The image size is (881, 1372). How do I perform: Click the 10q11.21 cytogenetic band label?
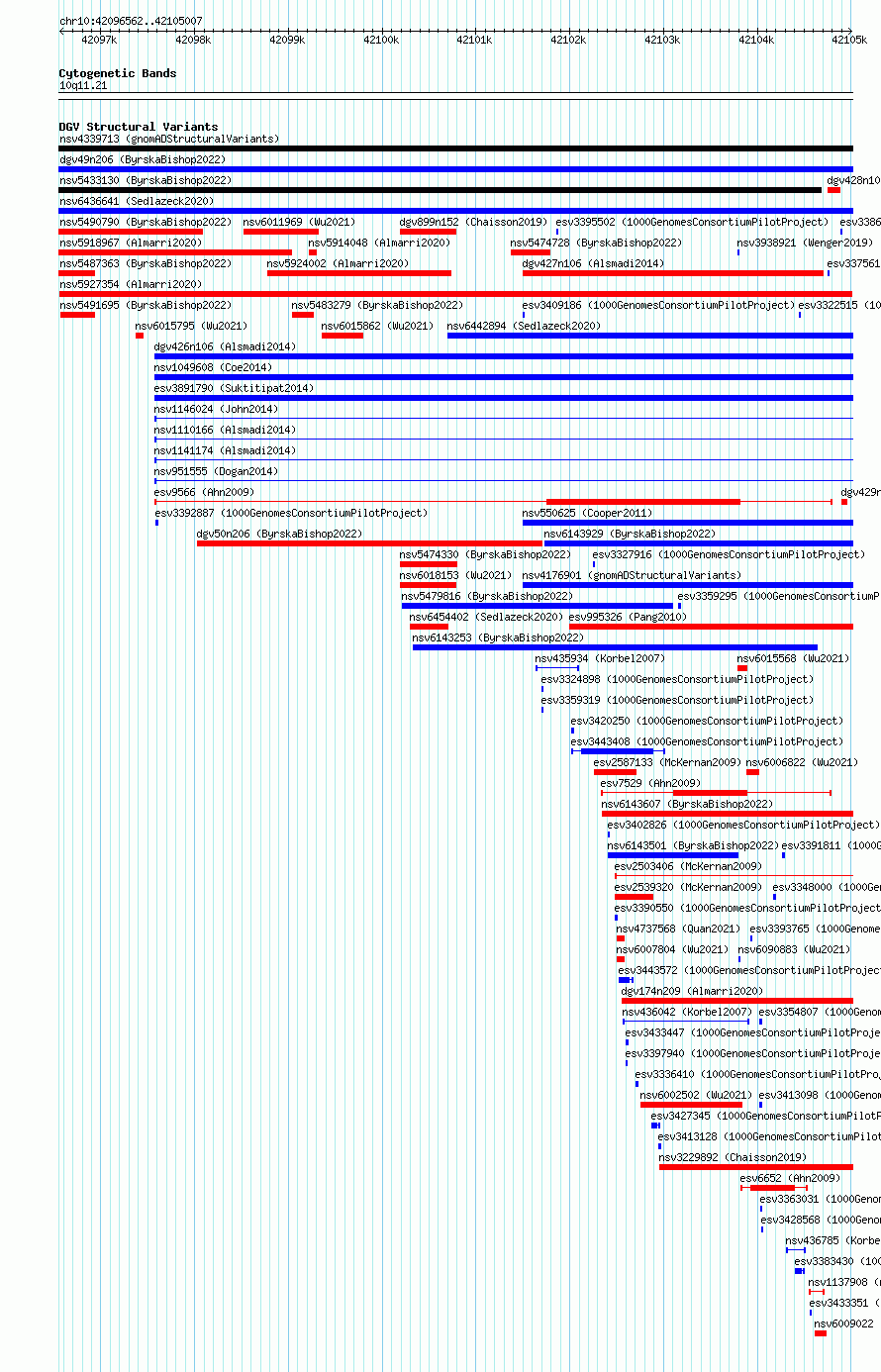[x=83, y=86]
